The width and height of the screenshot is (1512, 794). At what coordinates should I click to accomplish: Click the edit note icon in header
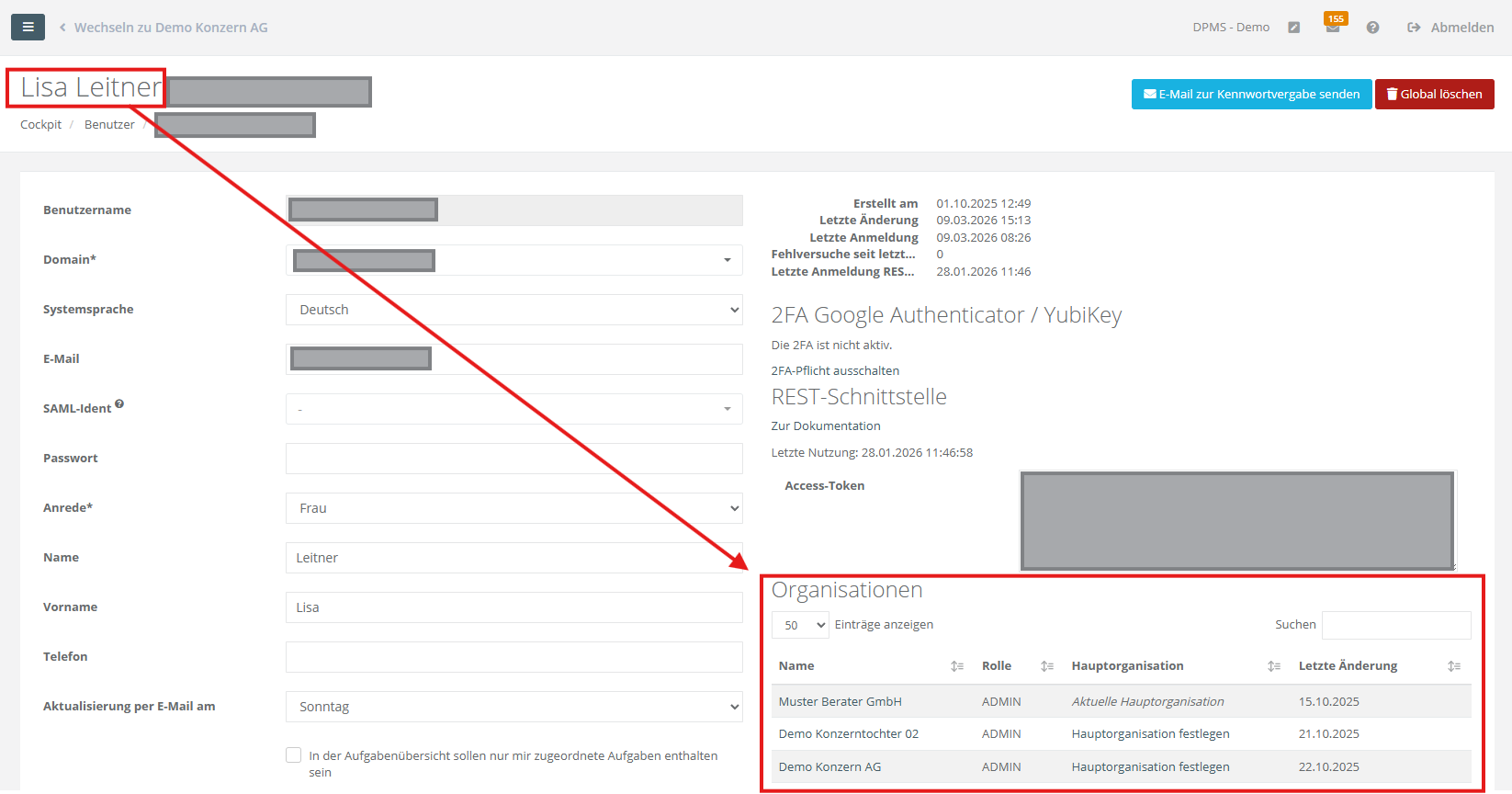pyautogui.click(x=1293, y=28)
